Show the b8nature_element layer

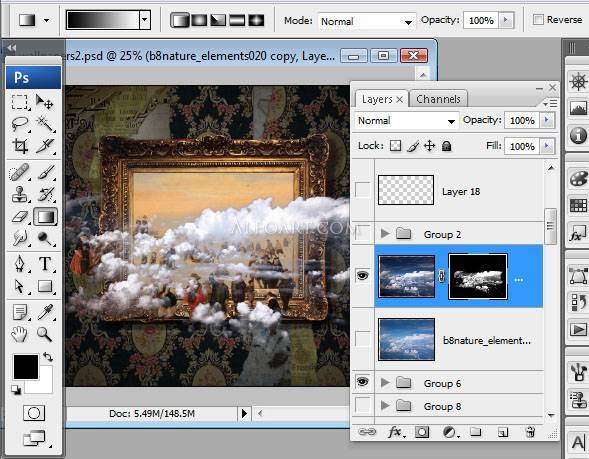[x=362, y=338]
